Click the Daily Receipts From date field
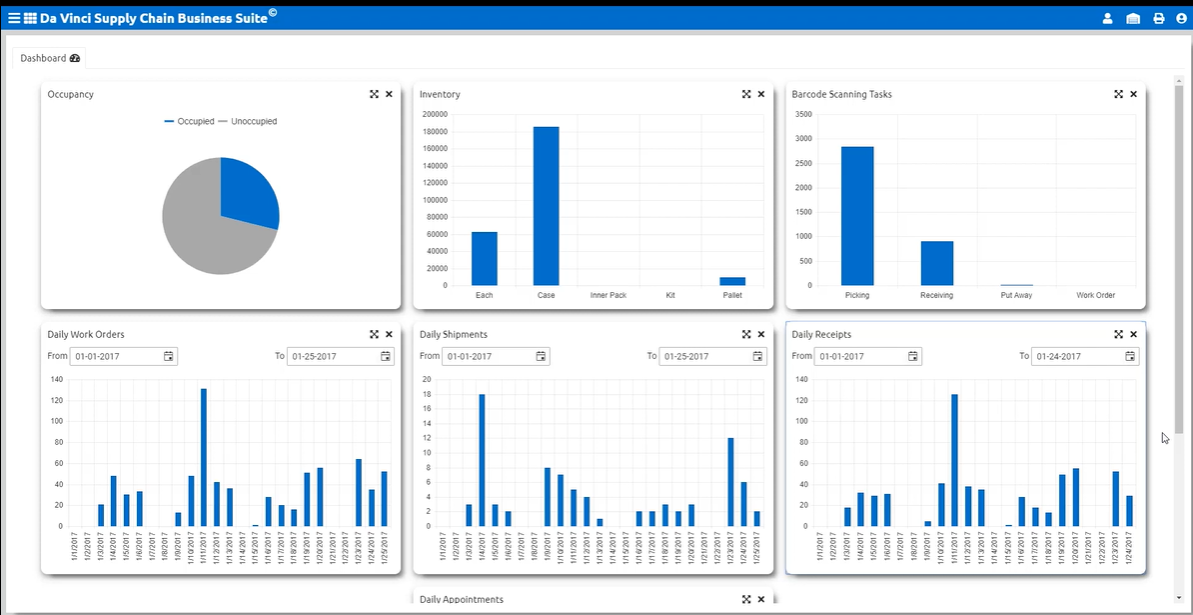This screenshot has height=615, width=1193. point(860,356)
